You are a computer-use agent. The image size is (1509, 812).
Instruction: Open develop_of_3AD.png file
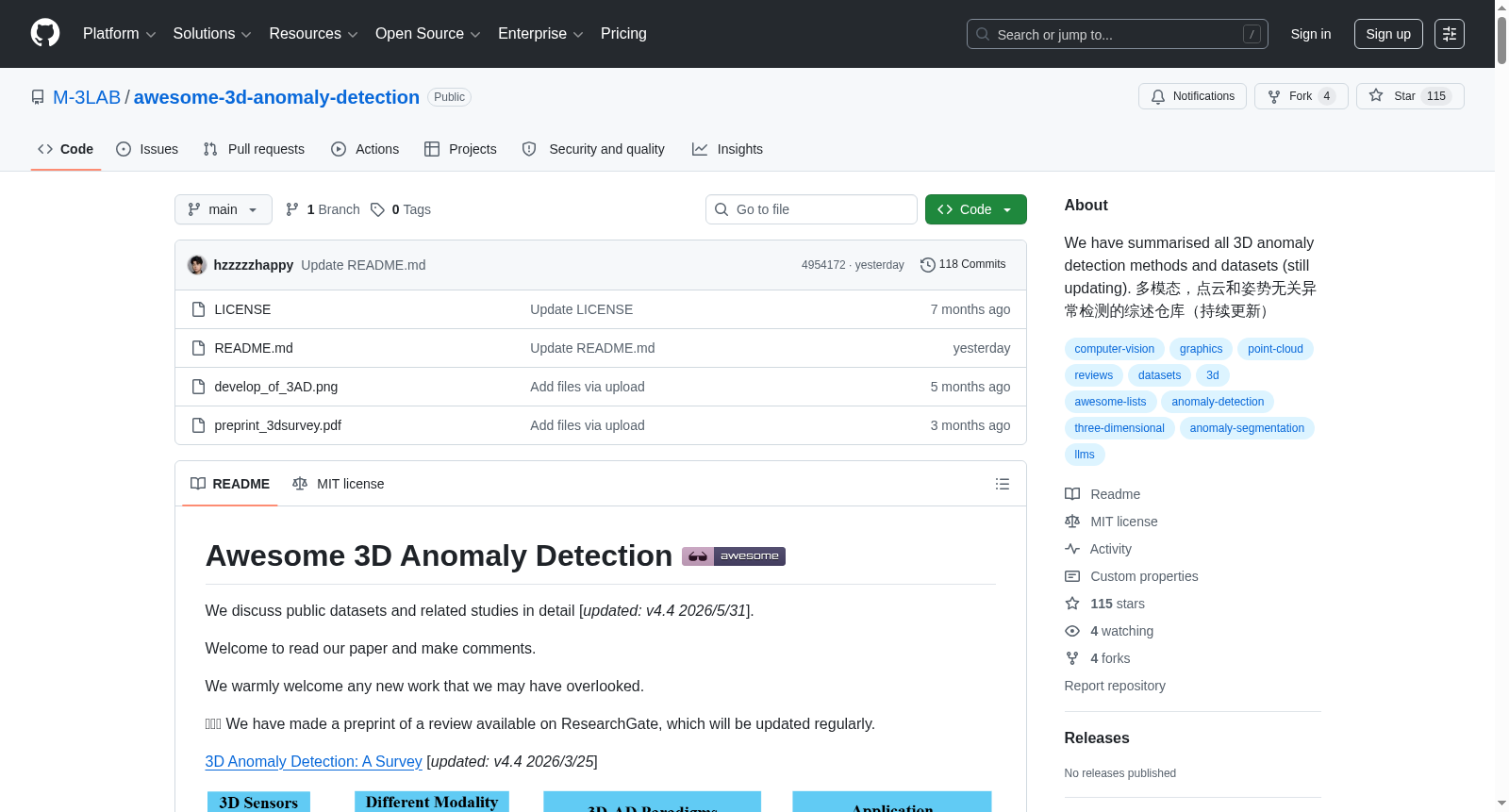coord(276,387)
